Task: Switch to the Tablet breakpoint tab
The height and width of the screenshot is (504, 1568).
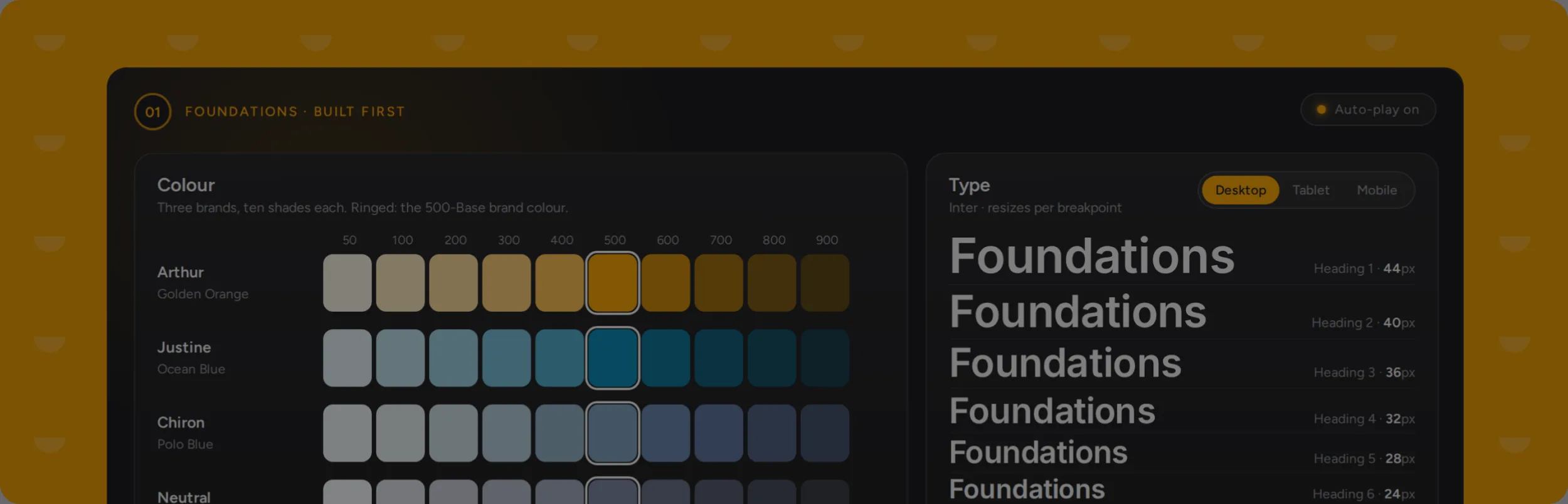Action: [1310, 190]
